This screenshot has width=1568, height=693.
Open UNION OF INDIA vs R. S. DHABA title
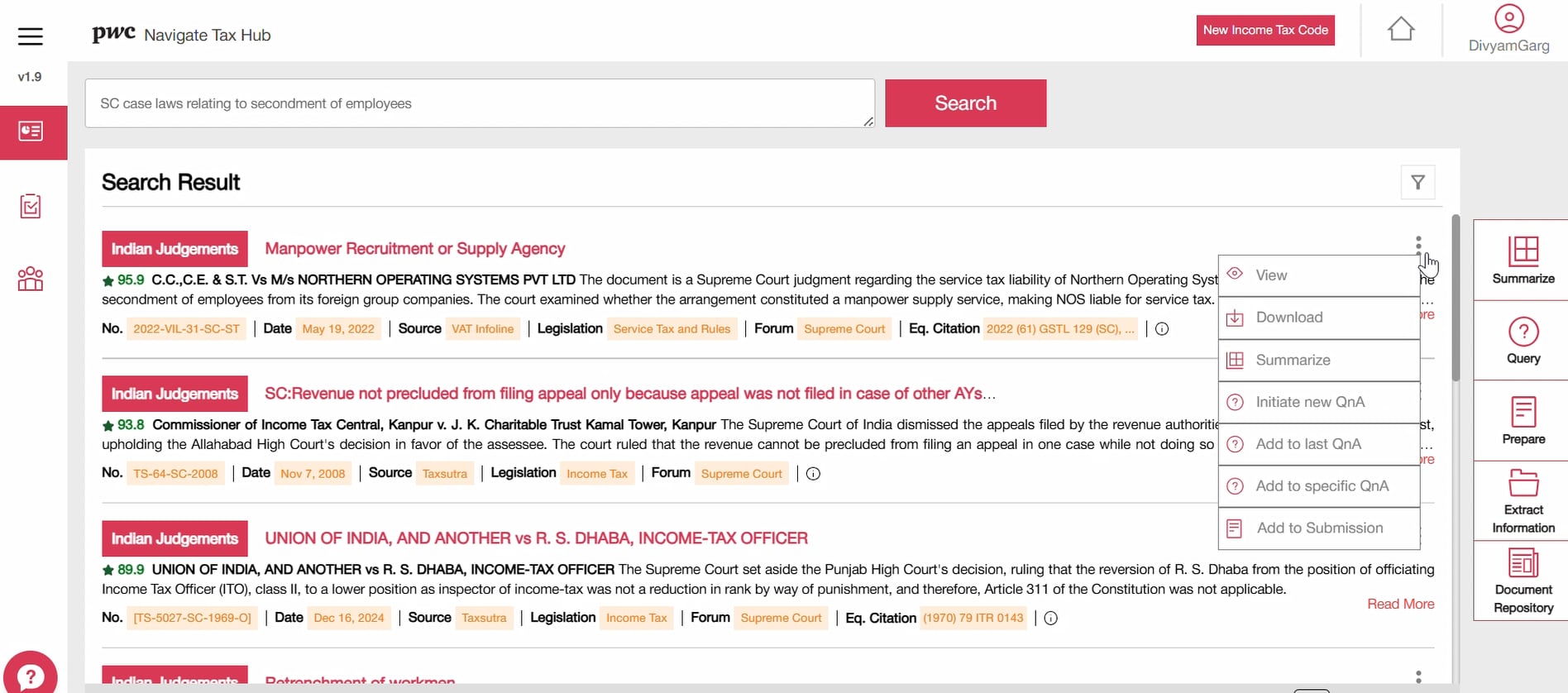click(x=536, y=538)
